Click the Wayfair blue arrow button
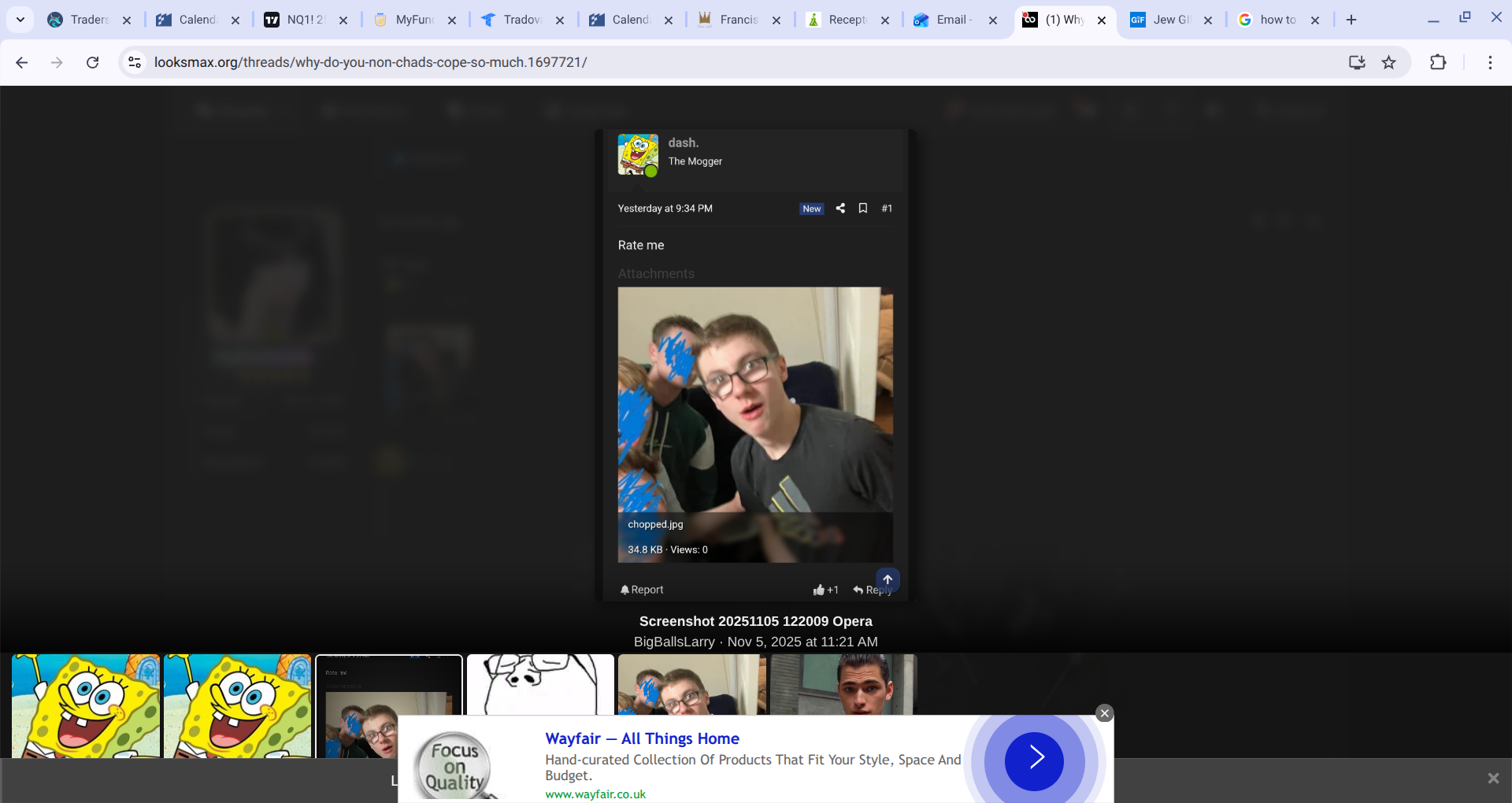The image size is (1512, 803). click(1034, 760)
